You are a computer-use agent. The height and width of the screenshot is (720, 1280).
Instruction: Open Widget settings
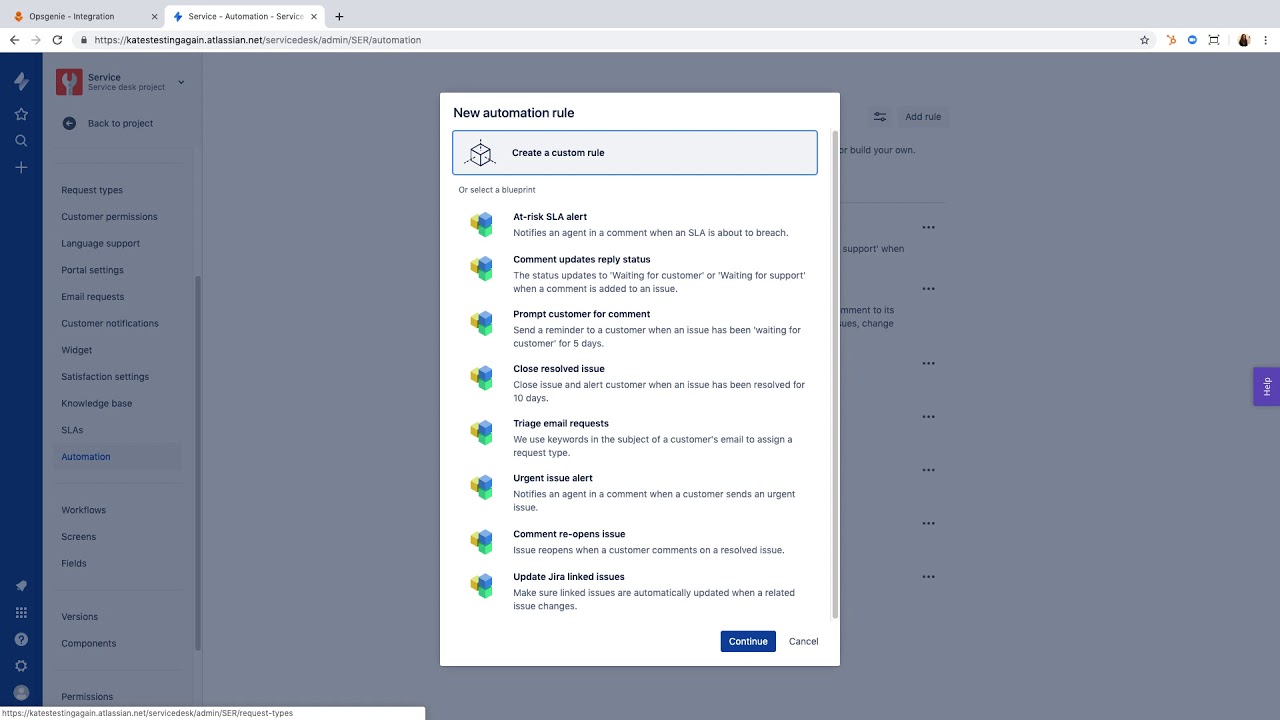(x=77, y=350)
